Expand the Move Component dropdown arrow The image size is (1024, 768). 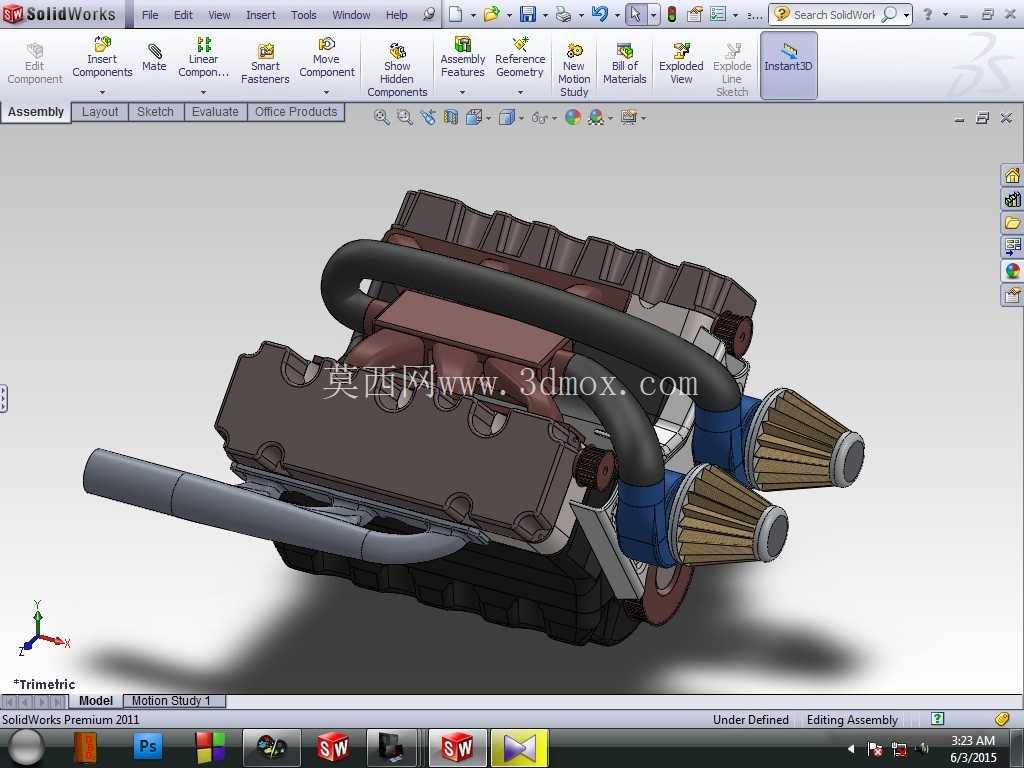[327, 92]
